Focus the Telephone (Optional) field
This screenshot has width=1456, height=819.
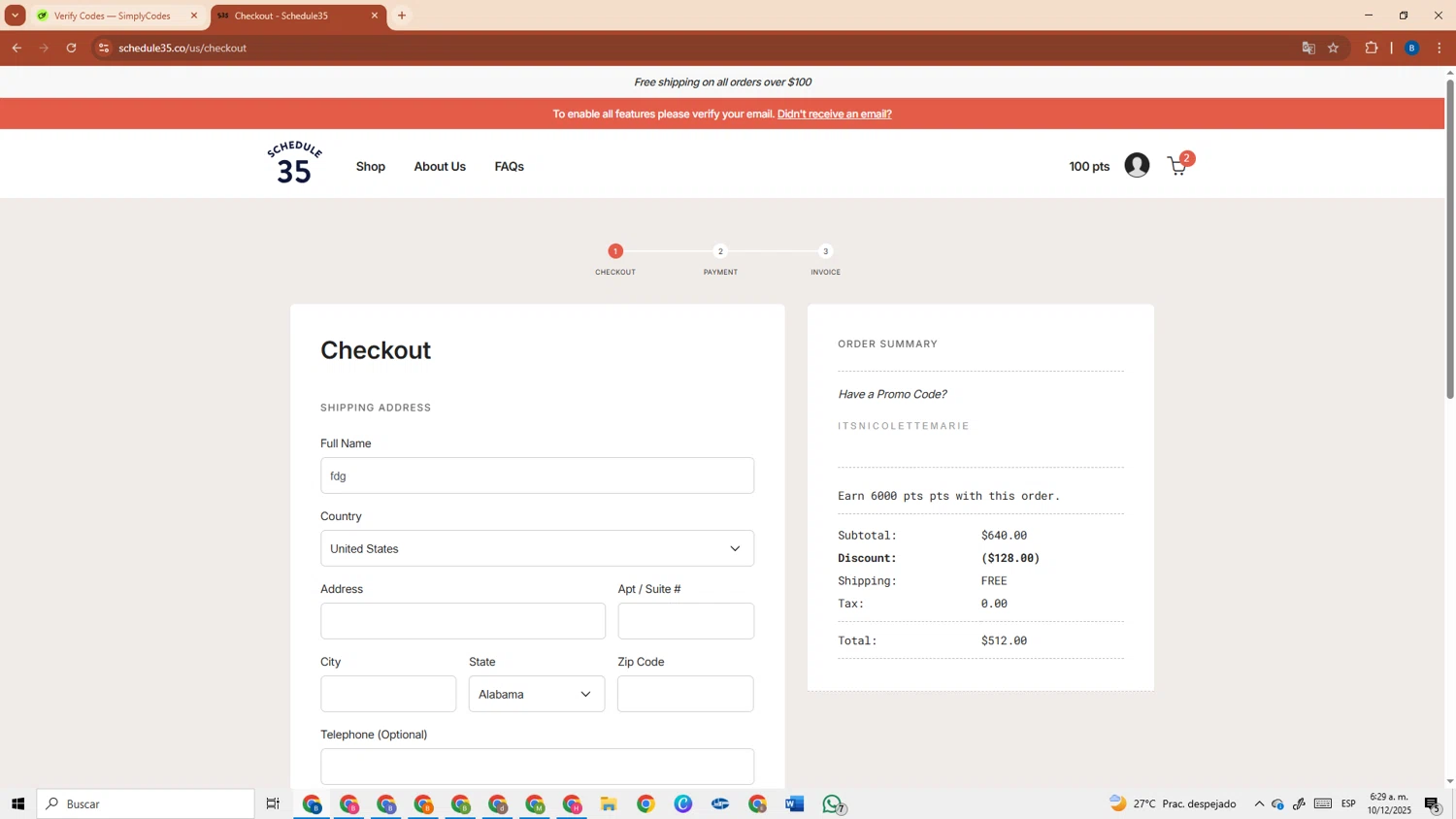pos(537,767)
